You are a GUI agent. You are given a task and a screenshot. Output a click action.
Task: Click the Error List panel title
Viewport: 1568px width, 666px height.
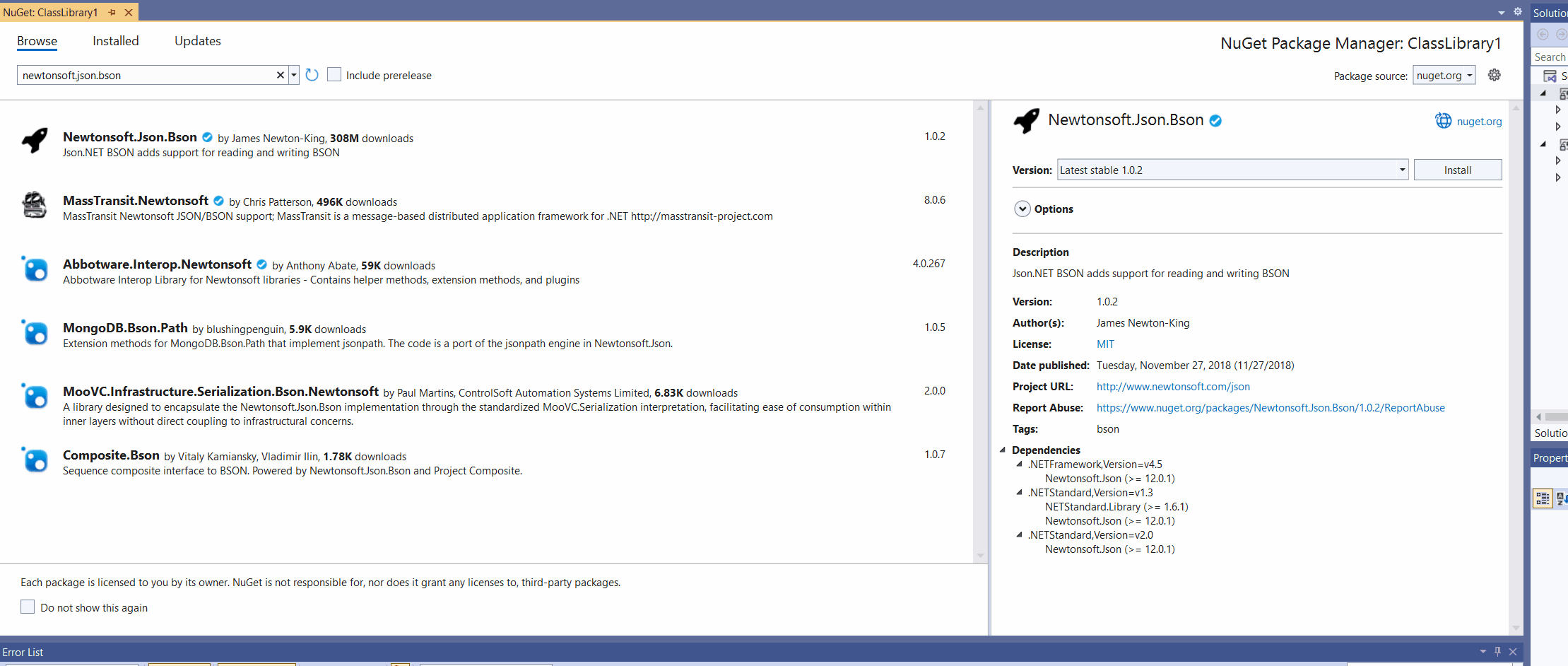(23, 652)
